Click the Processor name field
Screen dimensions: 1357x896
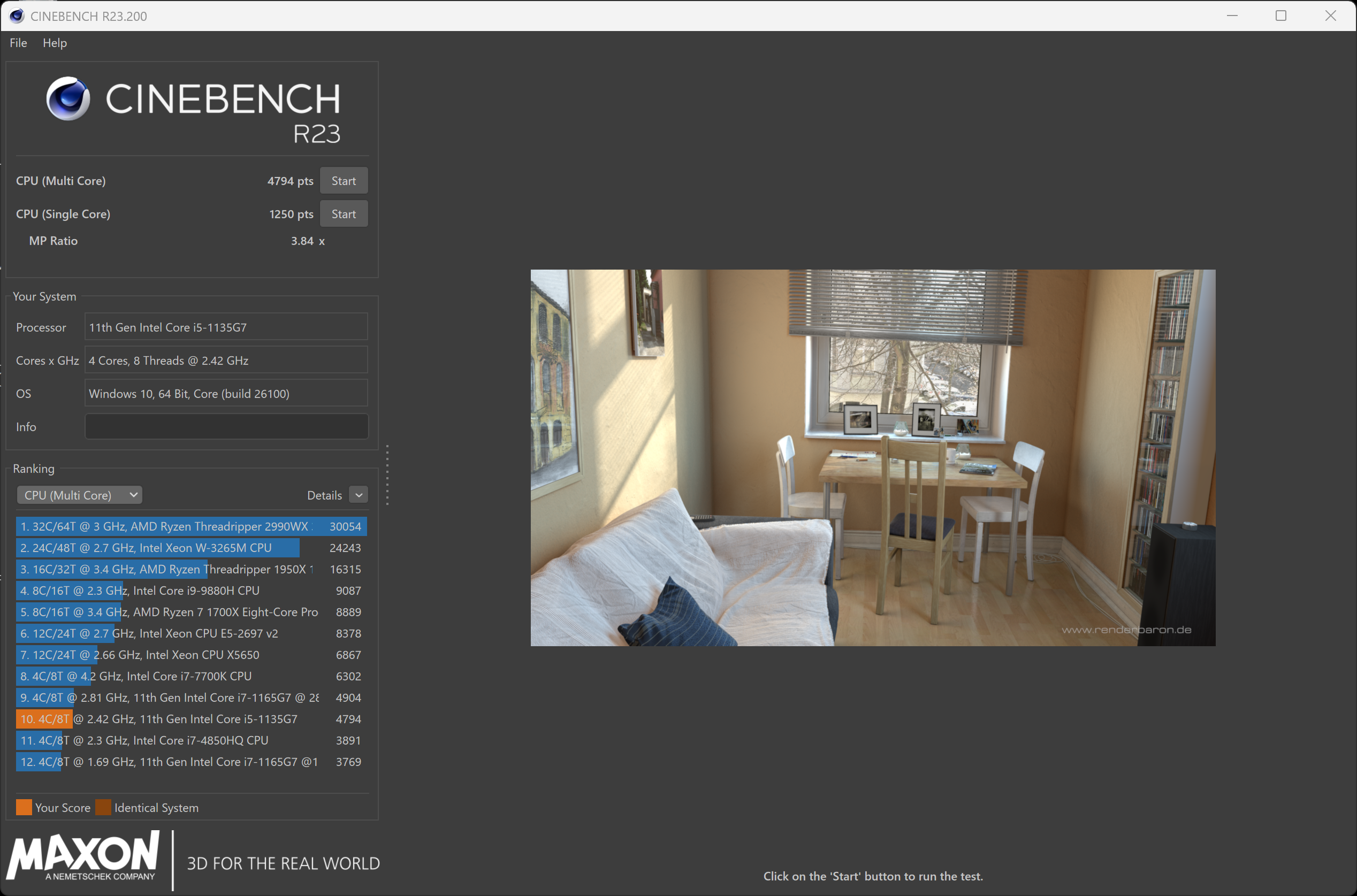click(x=226, y=327)
